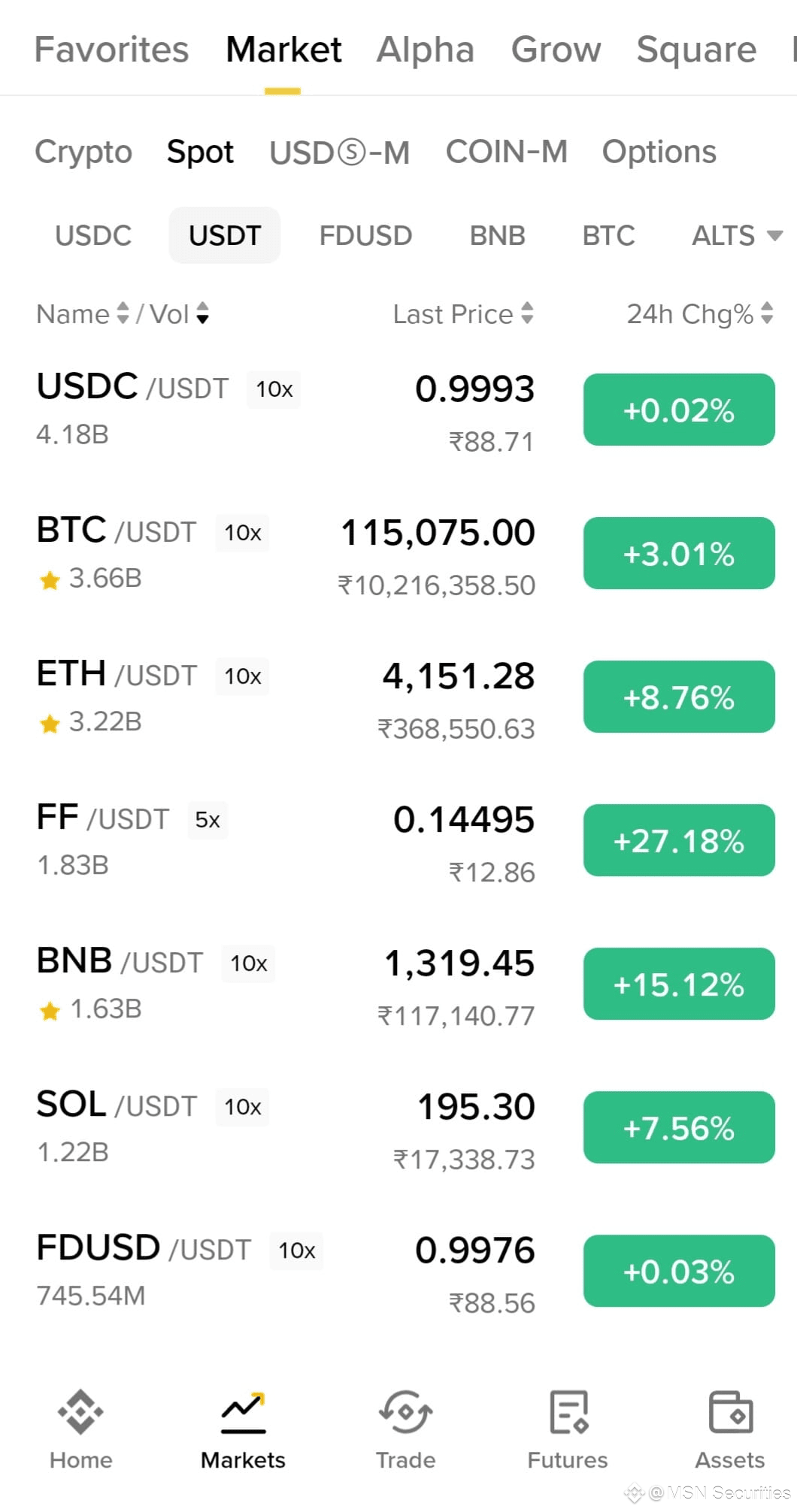Sort list by Vol arrows
This screenshot has width=797, height=1512.
point(202,313)
